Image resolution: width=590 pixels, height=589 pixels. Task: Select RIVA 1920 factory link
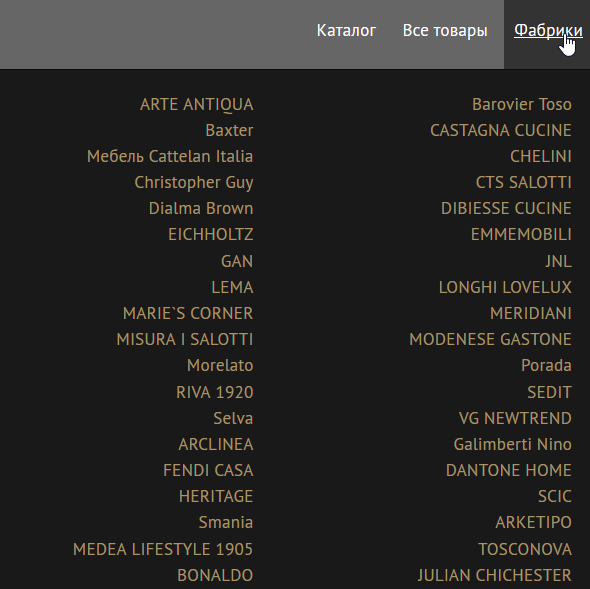214,393
